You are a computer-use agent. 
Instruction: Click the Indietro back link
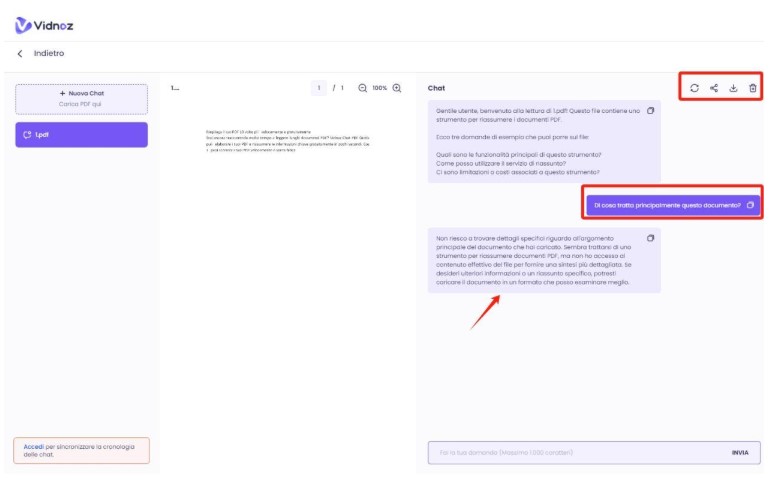coord(49,53)
